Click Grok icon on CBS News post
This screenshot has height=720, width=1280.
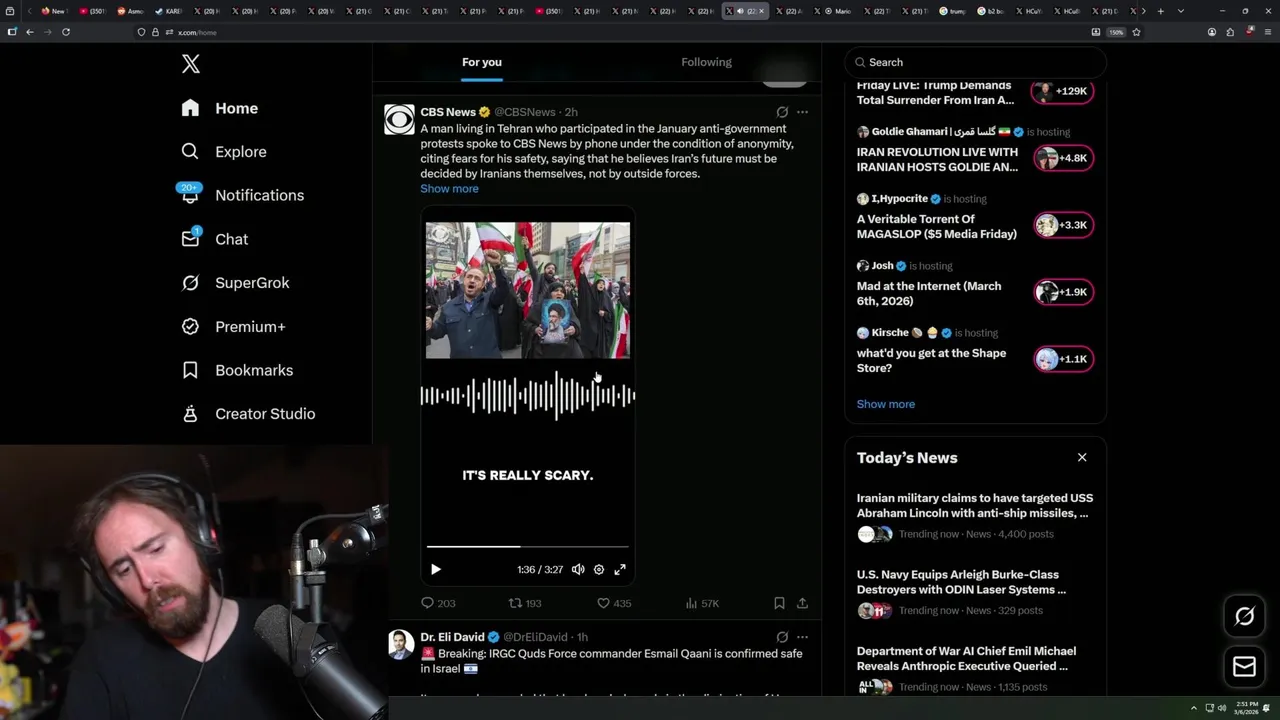782,112
